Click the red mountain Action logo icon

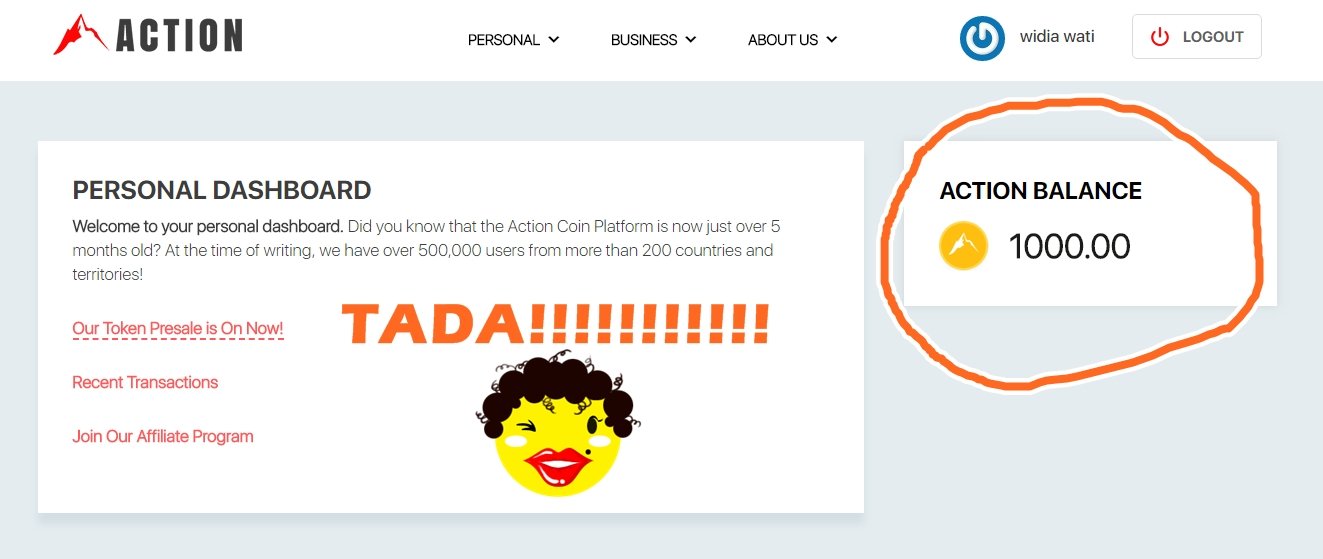point(81,35)
